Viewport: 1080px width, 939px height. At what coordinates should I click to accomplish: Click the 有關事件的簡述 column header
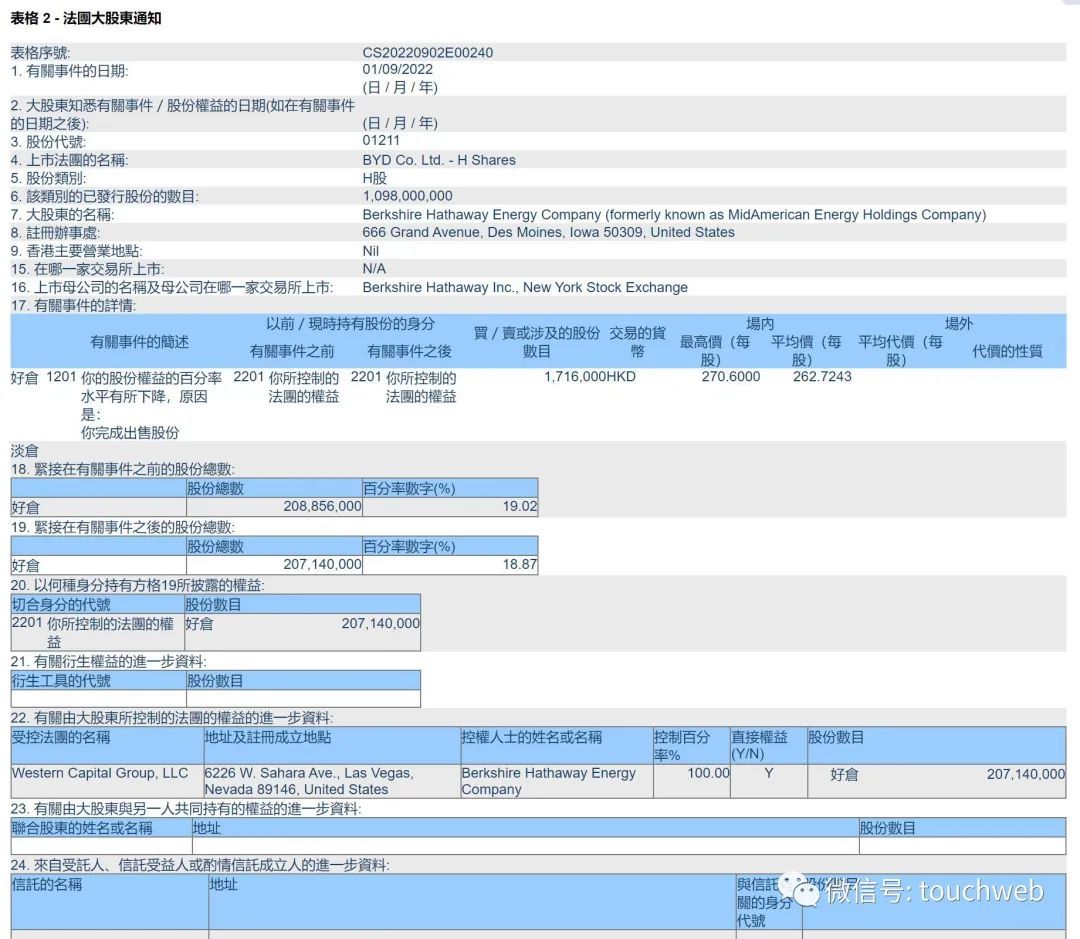click(139, 342)
